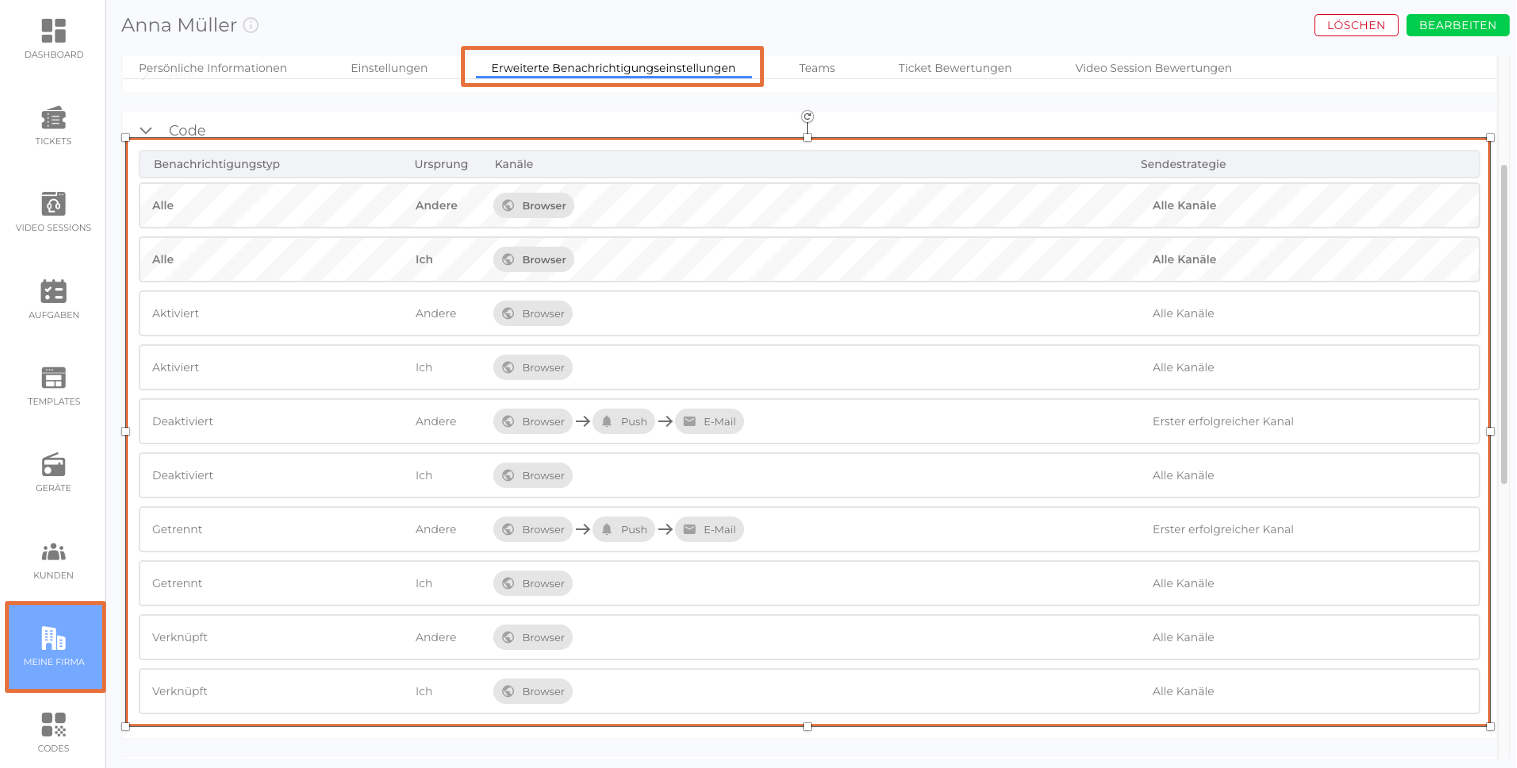Open Video Sessions sidebar icon
Image resolution: width=1517 pixels, height=768 pixels.
[53, 211]
